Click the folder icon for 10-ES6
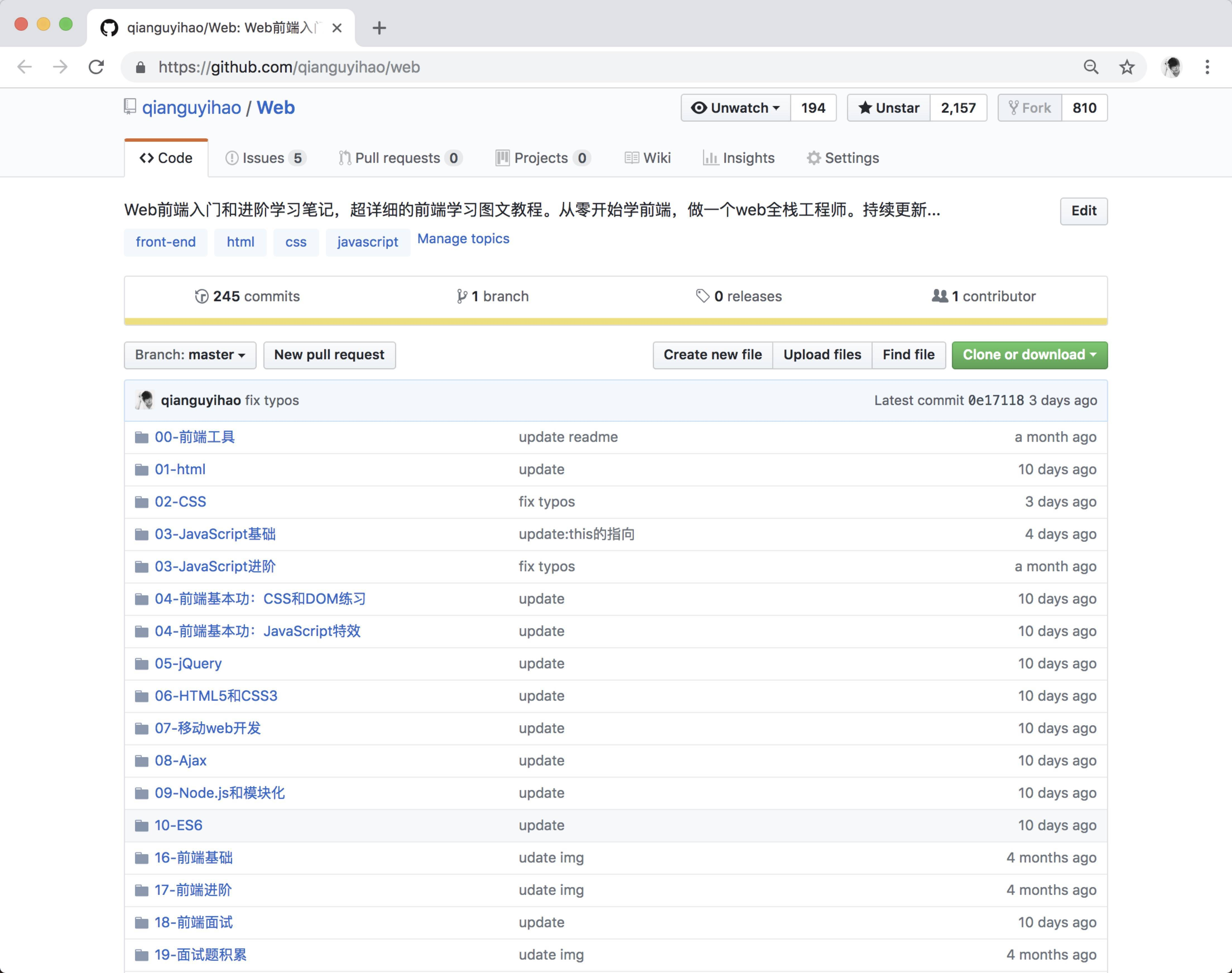The width and height of the screenshot is (1232, 973). (x=141, y=825)
